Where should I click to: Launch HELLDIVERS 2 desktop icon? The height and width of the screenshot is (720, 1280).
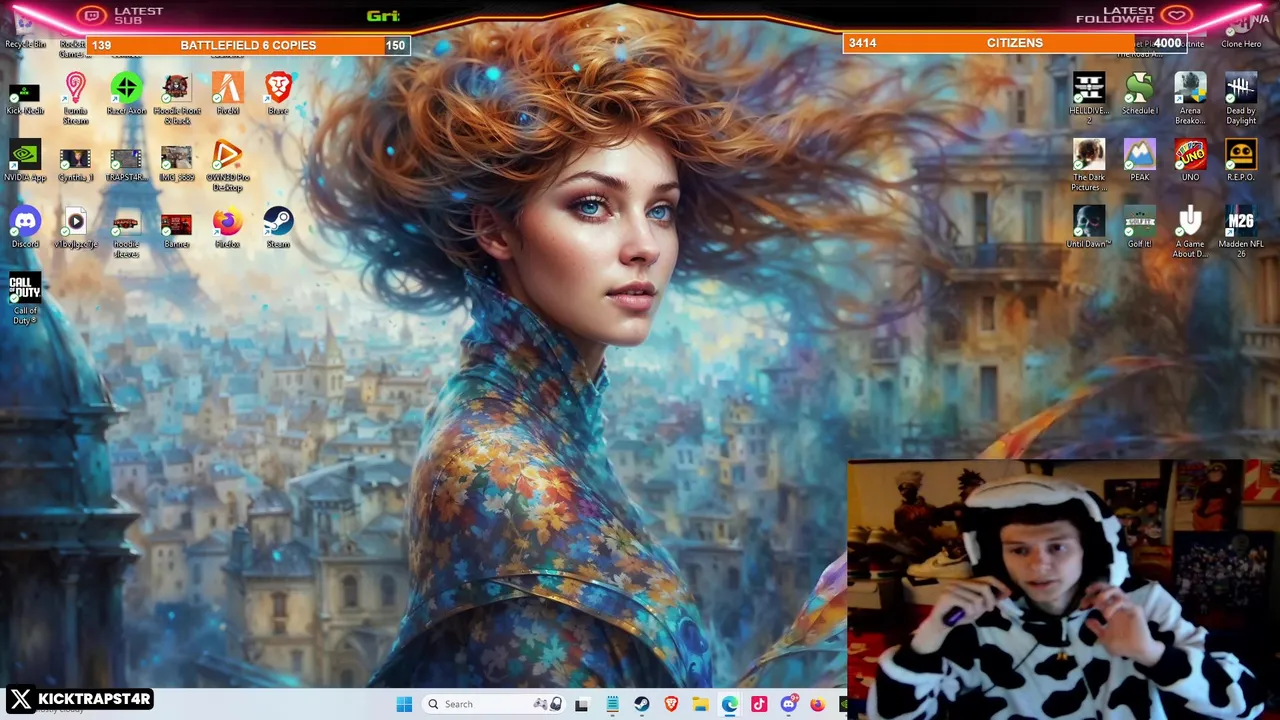(1089, 99)
